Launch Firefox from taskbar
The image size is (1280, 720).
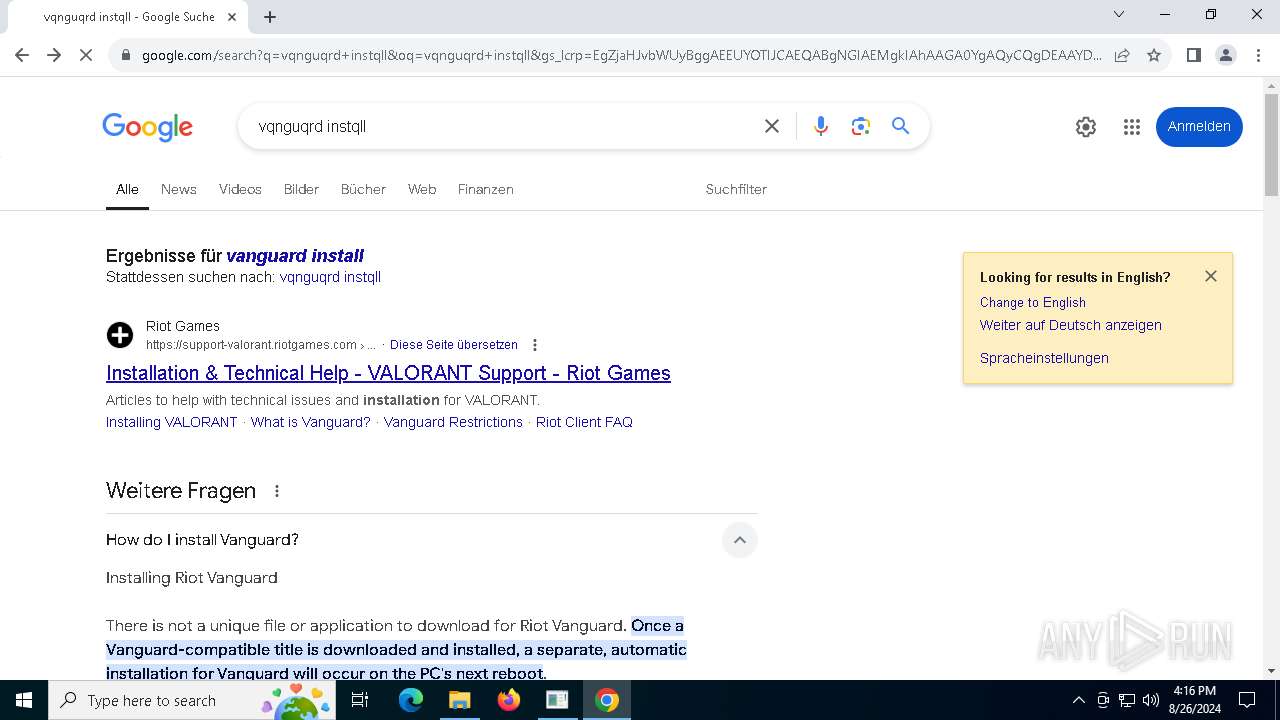(x=508, y=700)
